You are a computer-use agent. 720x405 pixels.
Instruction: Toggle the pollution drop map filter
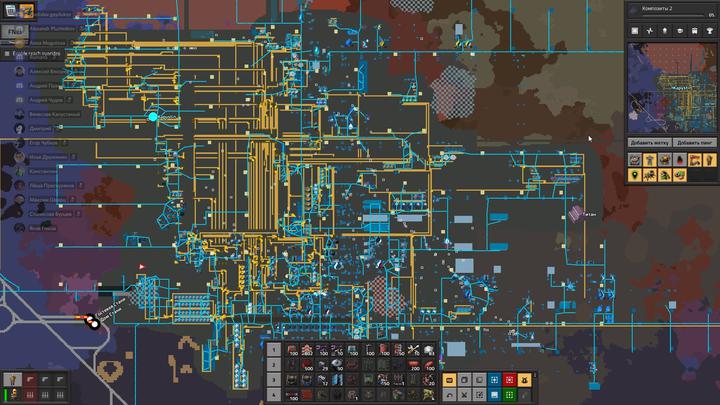680,159
